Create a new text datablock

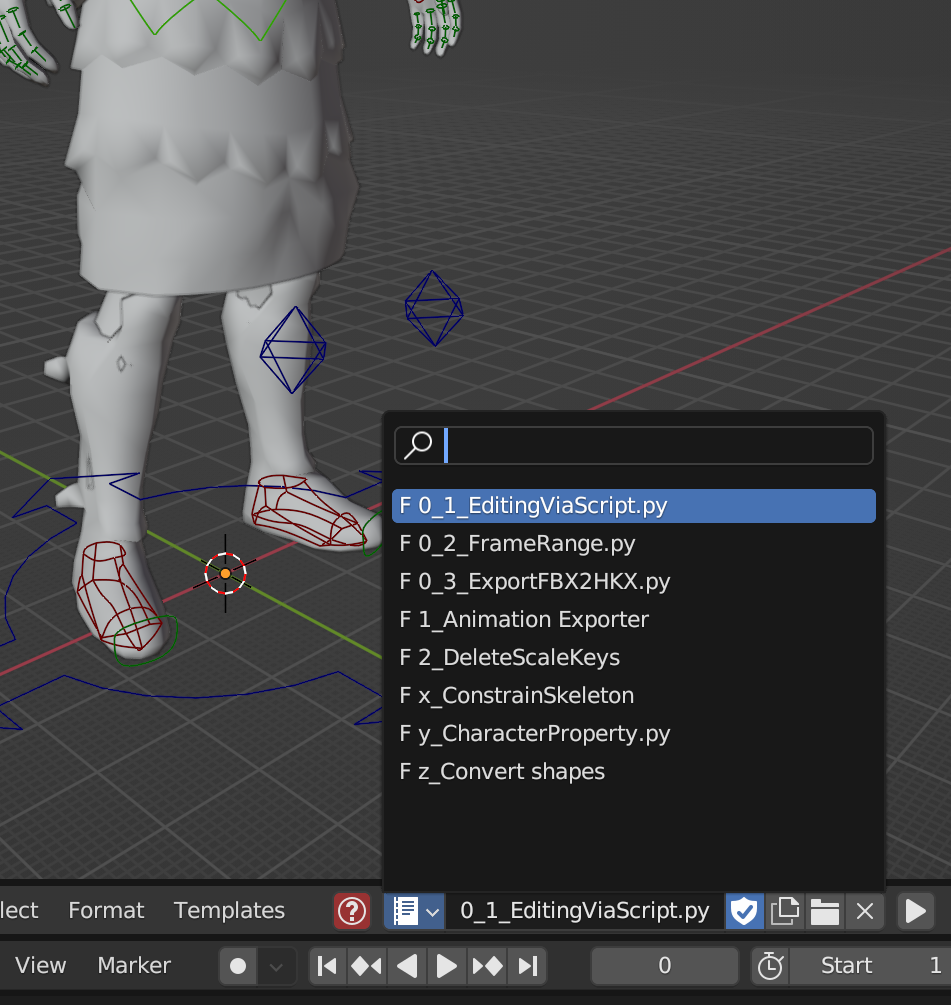785,911
